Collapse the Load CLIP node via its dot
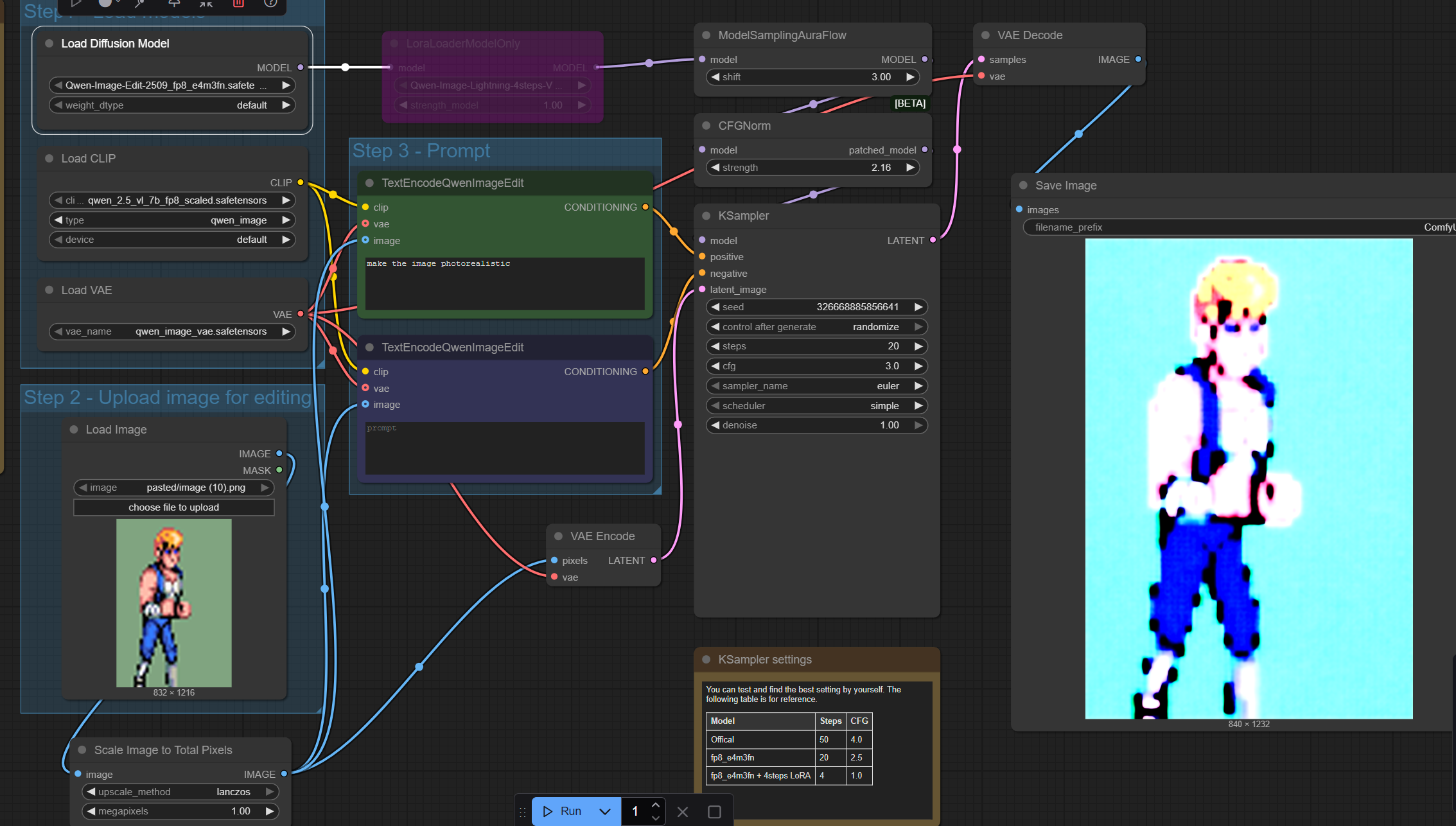Screen dimensions: 1456x826 pyautogui.click(x=49, y=159)
